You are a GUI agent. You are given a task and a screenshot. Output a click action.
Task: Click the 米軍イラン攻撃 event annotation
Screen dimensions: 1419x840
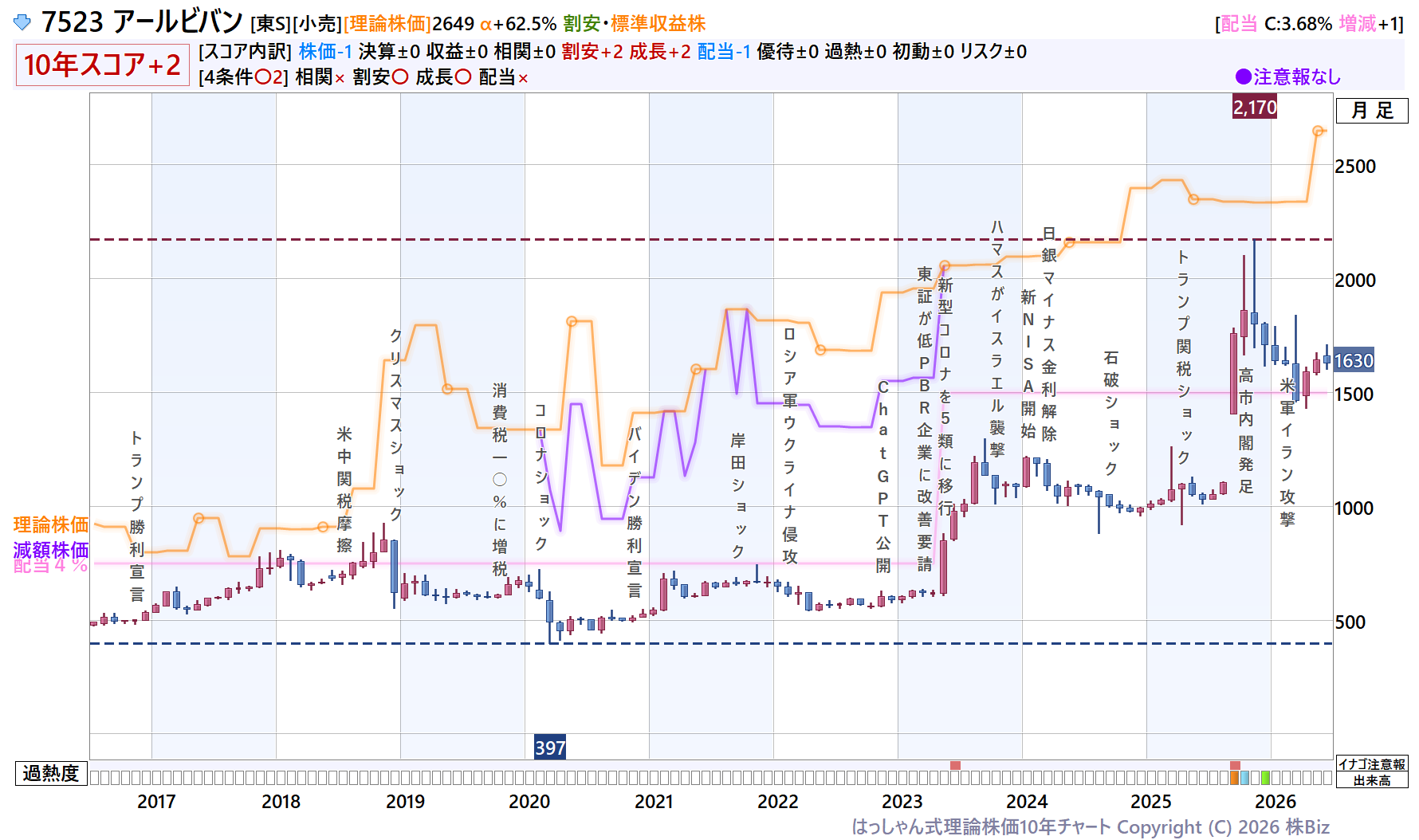tap(1287, 452)
